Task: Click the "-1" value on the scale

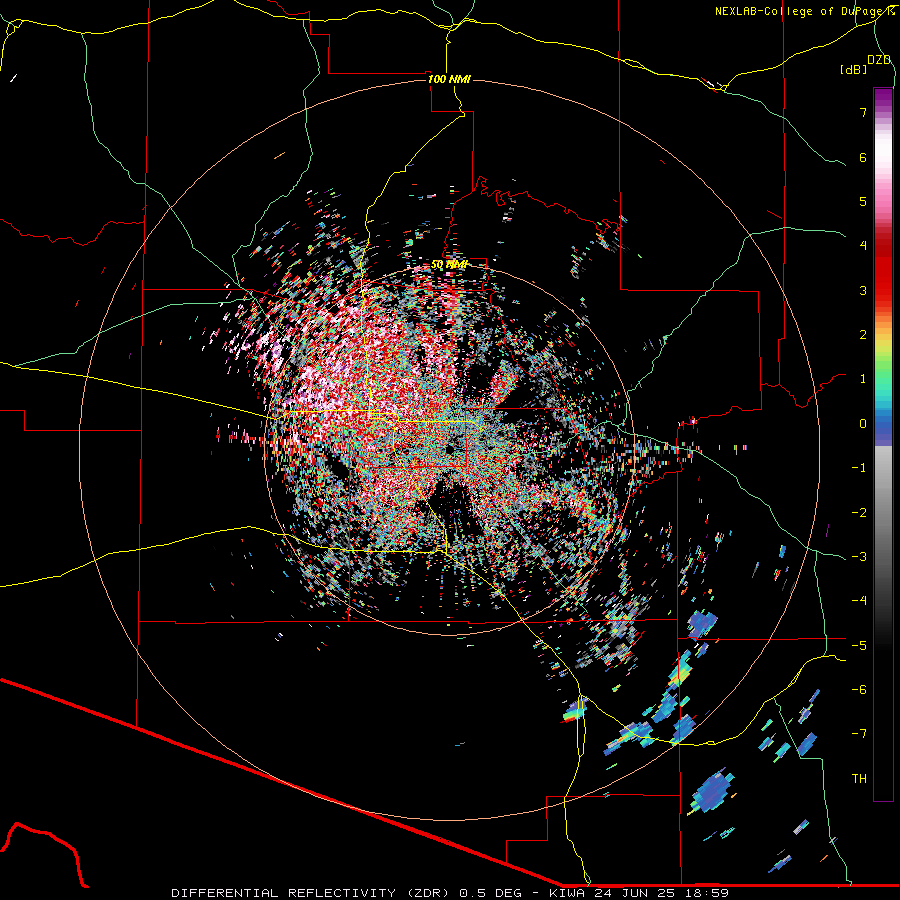Action: click(859, 468)
